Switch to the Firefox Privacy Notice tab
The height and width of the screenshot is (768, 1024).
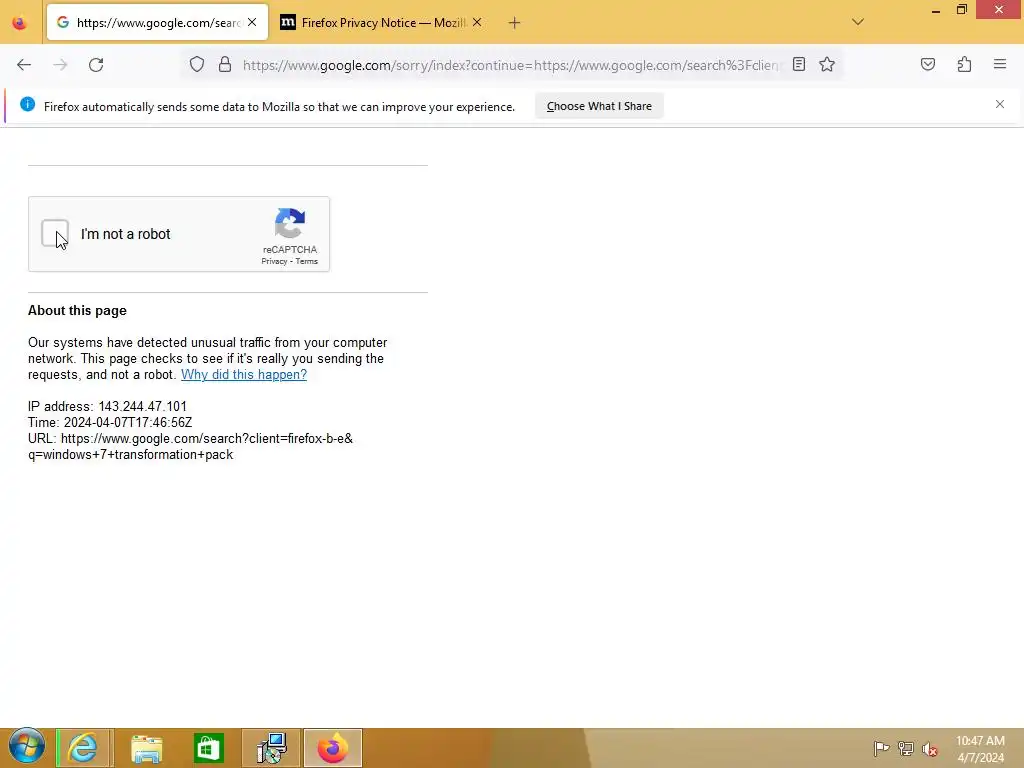pyautogui.click(x=382, y=22)
